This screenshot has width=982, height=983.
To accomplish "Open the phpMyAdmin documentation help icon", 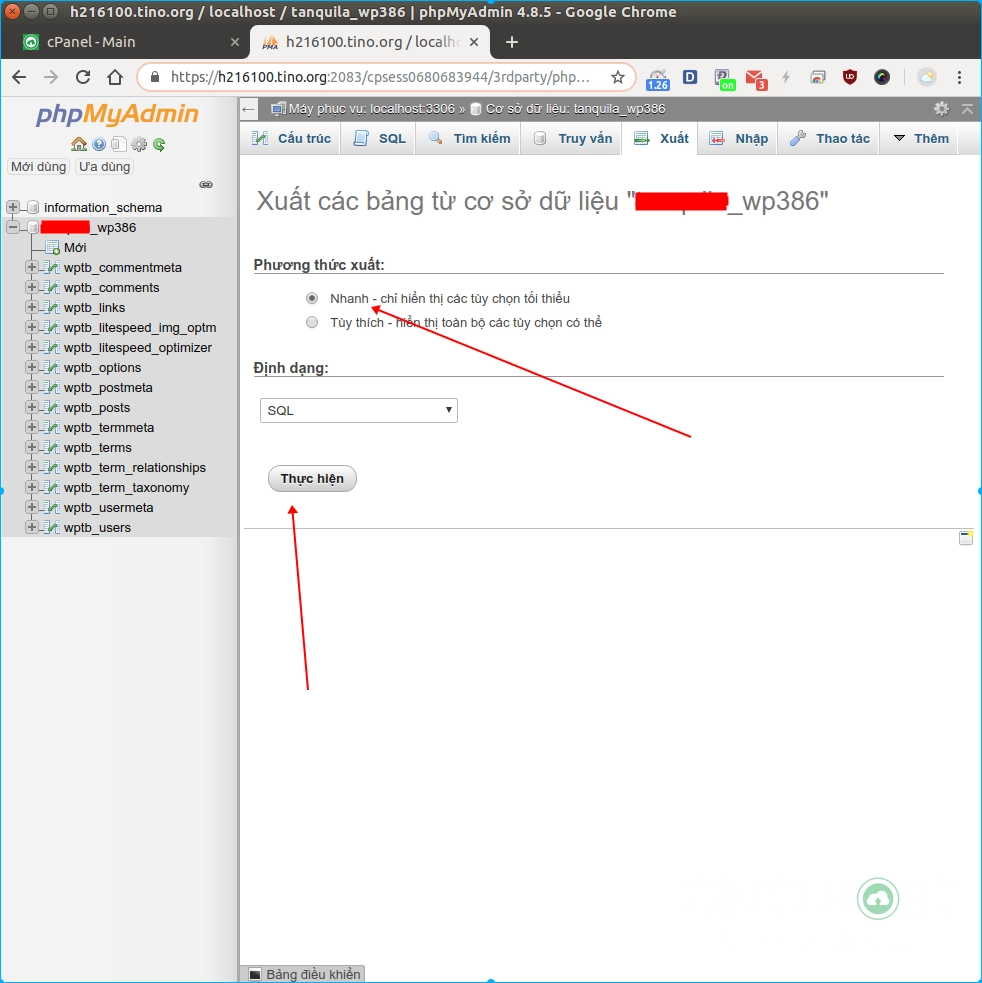I will (98, 144).
